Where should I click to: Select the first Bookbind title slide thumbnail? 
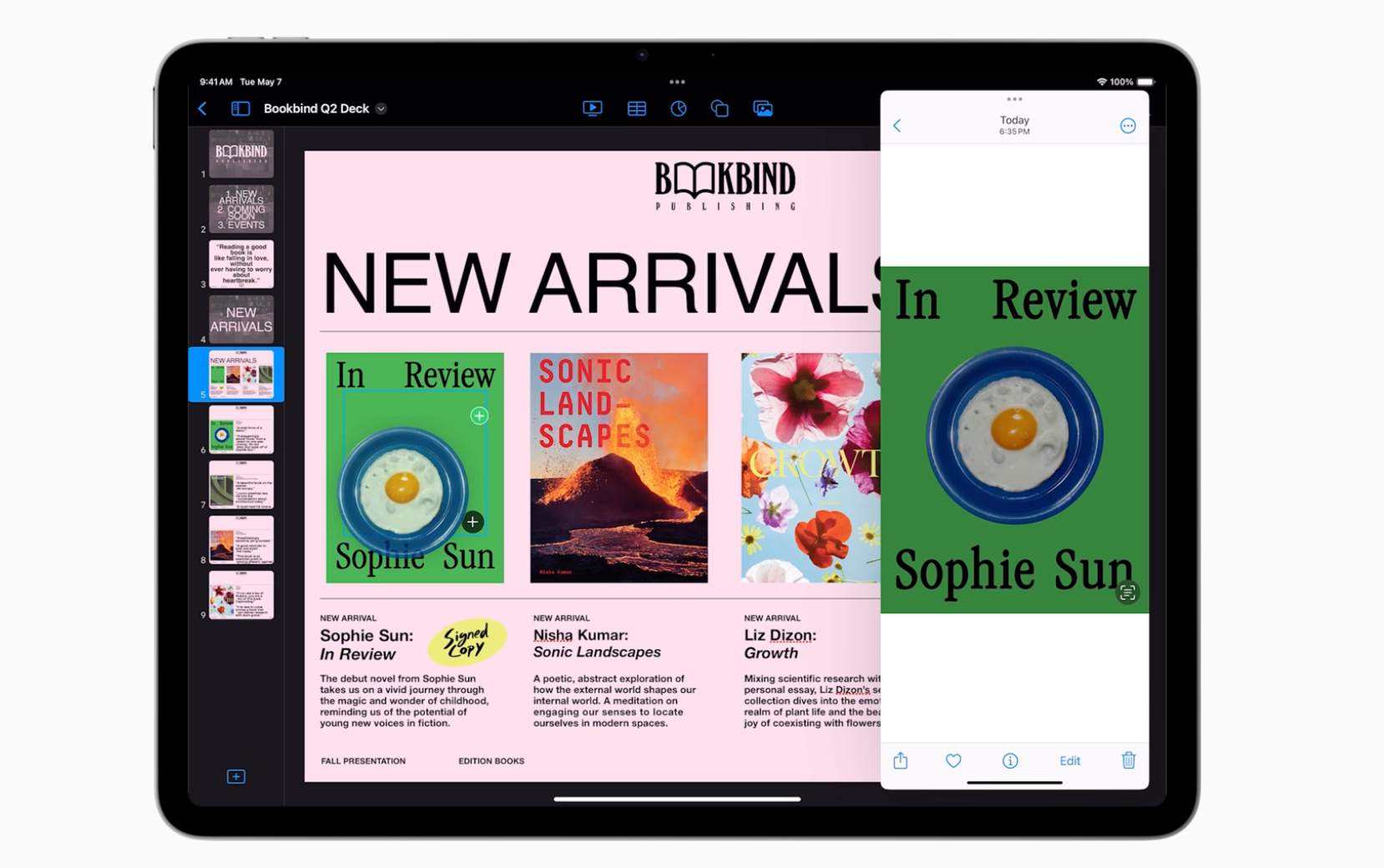point(240,154)
